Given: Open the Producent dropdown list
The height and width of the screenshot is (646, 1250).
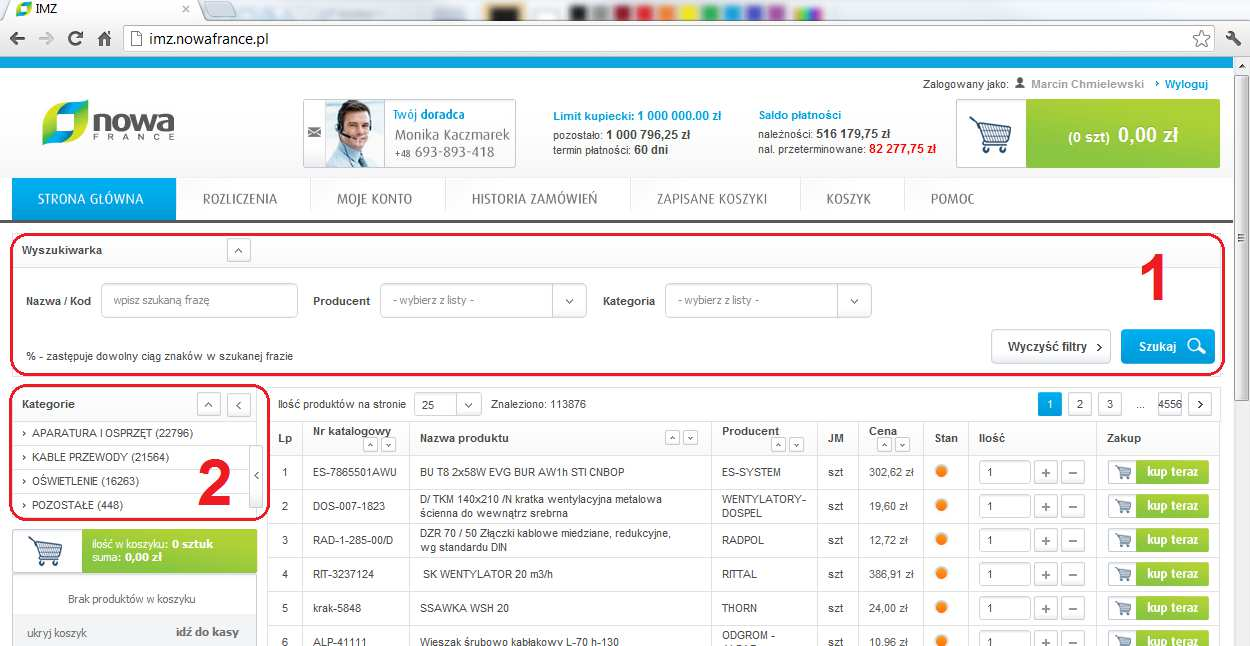Looking at the screenshot, I should tap(483, 300).
